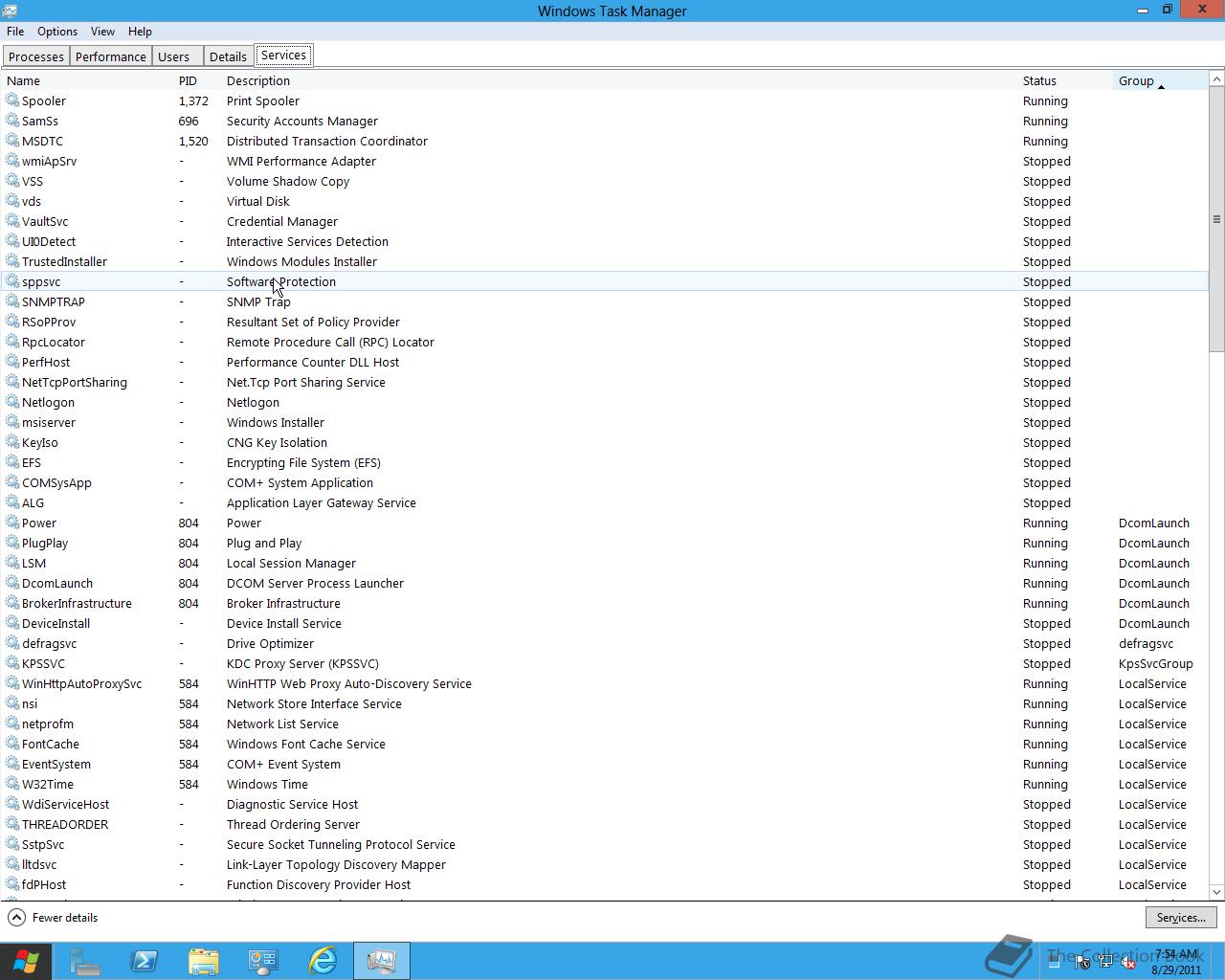Sort by the Name column header
This screenshot has width=1225, height=980.
88,80
